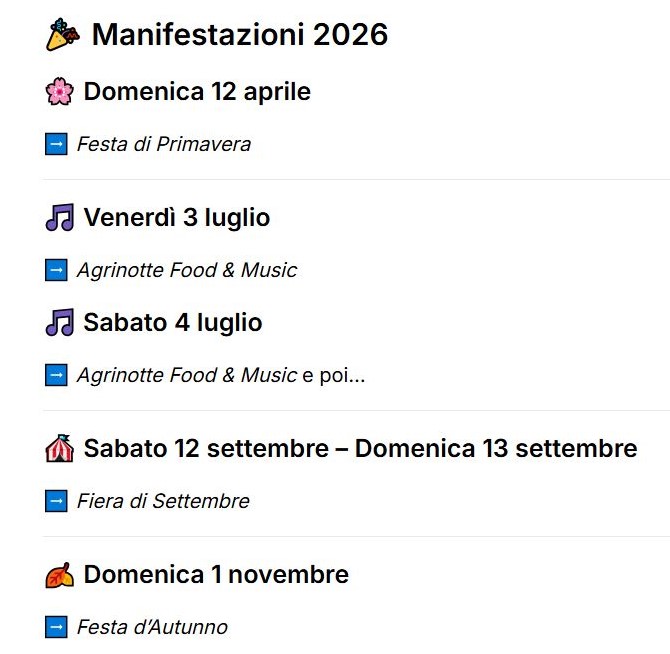Click the arrow icon under Venerdì 3 luglio
Screen dimensions: 670x654
(x=56, y=270)
